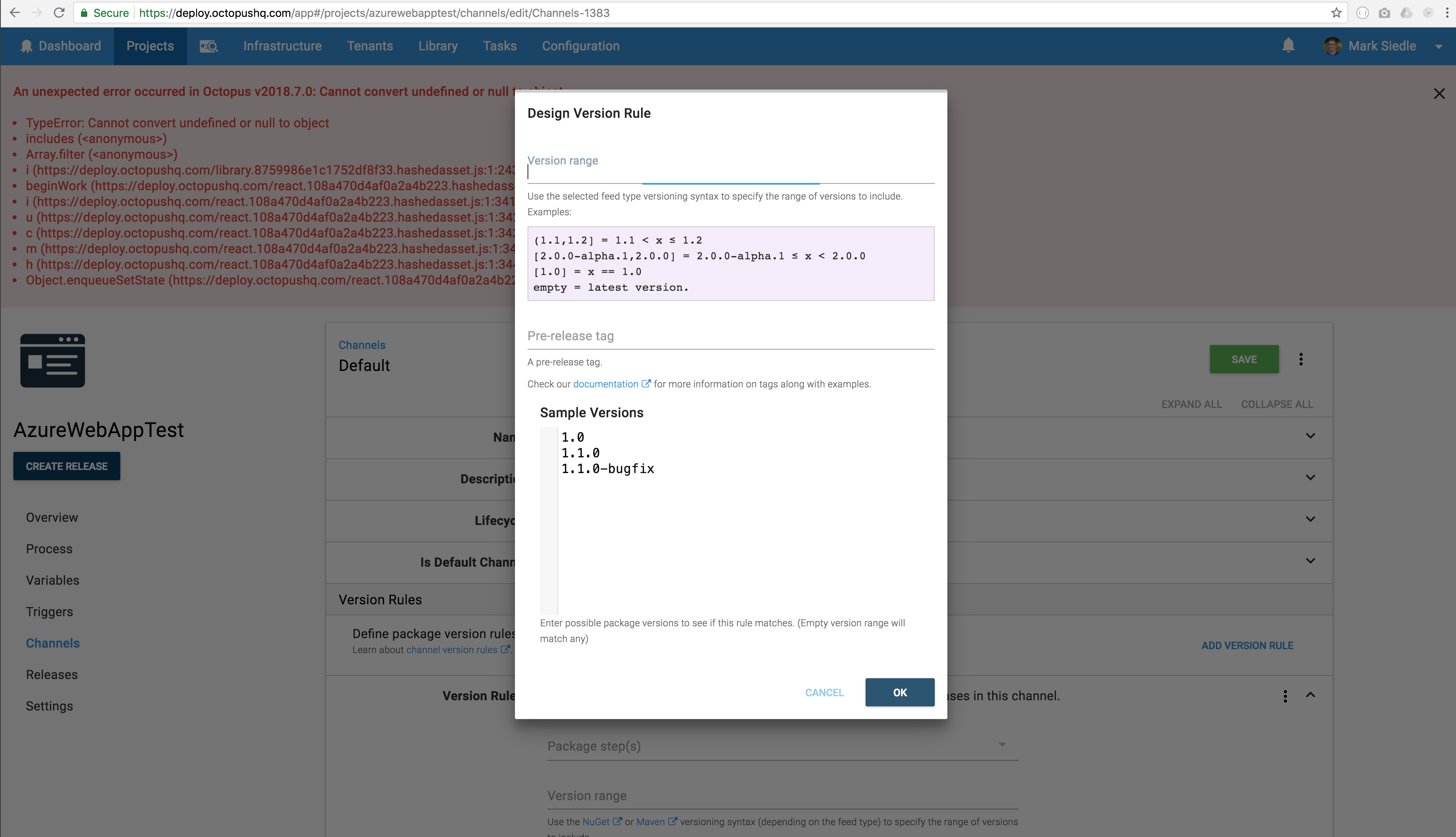
Task: Click Add Version Rule
Action: tap(1247, 646)
